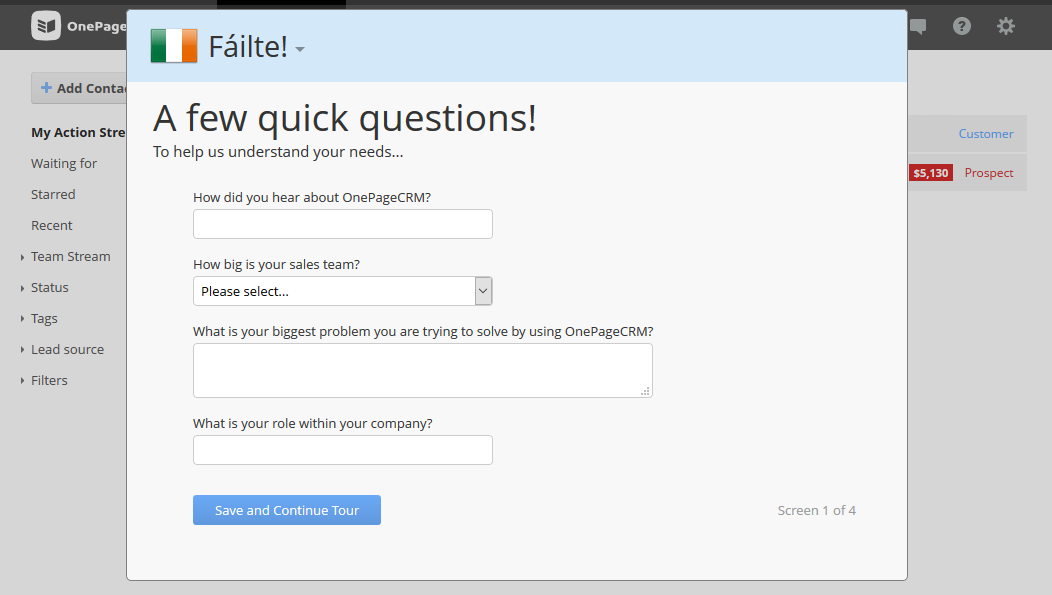Click Save and Continue Tour button
Image resolution: width=1052 pixels, height=595 pixels.
(286, 510)
